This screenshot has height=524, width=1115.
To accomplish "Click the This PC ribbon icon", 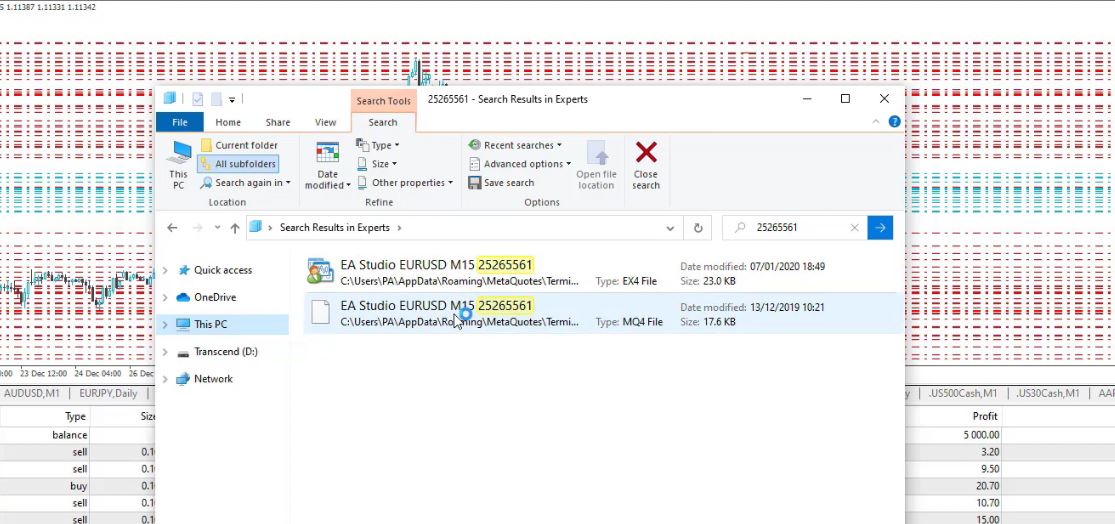I will point(179,153).
